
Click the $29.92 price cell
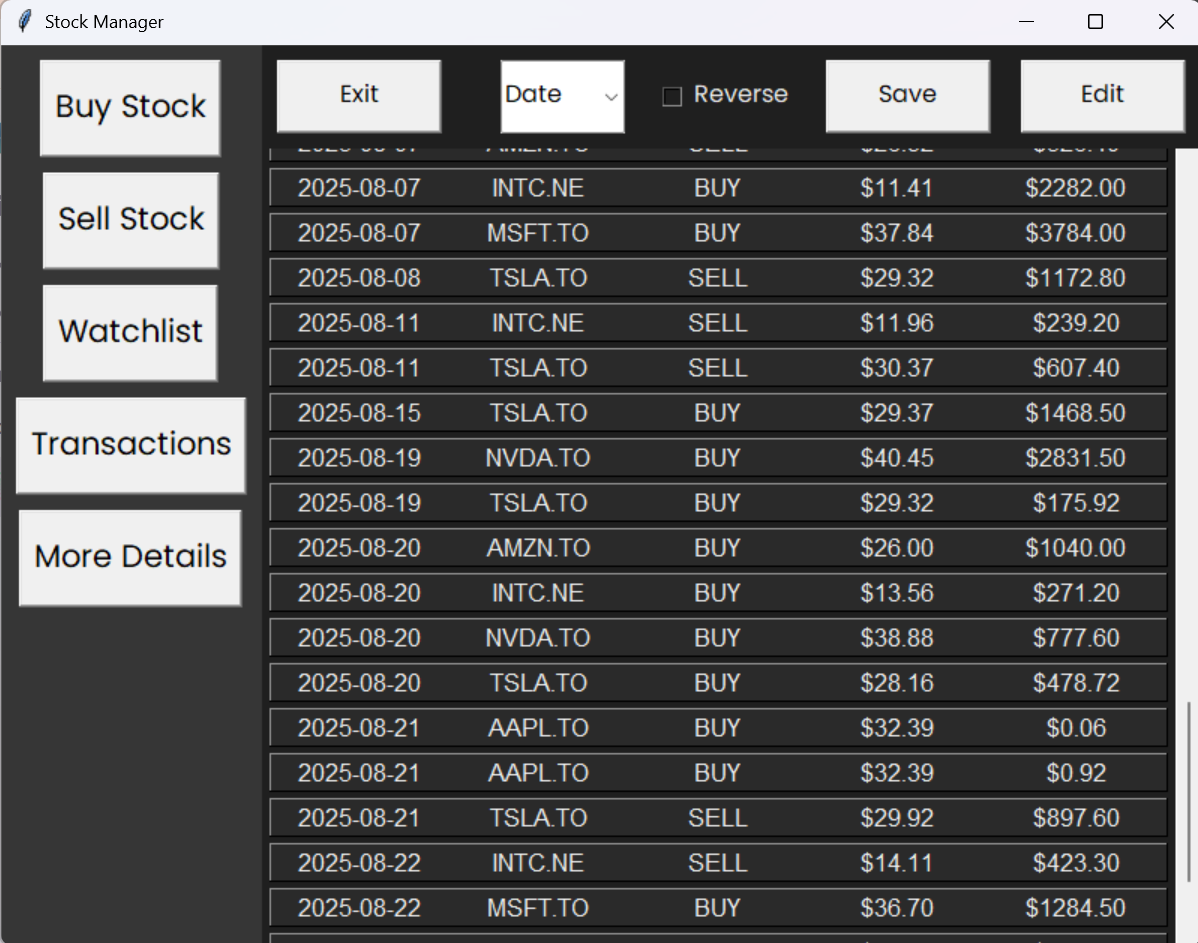pyautogui.click(x=897, y=818)
